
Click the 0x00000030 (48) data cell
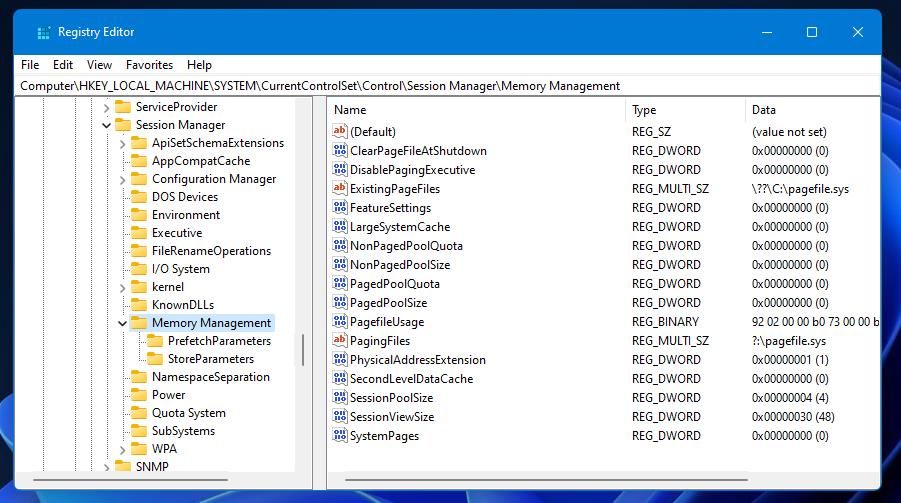(x=793, y=416)
